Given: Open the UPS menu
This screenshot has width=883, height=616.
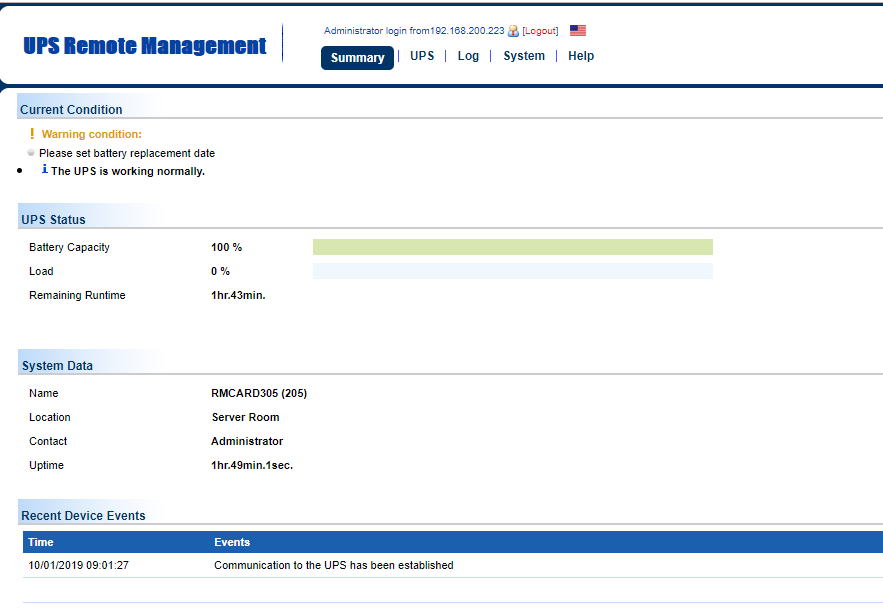Looking at the screenshot, I should 422,56.
